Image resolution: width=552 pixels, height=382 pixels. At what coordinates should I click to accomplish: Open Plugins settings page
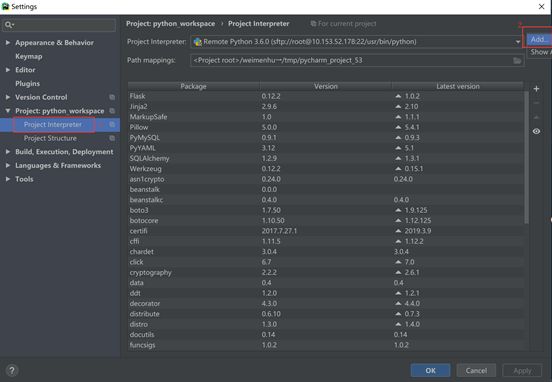pyautogui.click(x=27, y=83)
